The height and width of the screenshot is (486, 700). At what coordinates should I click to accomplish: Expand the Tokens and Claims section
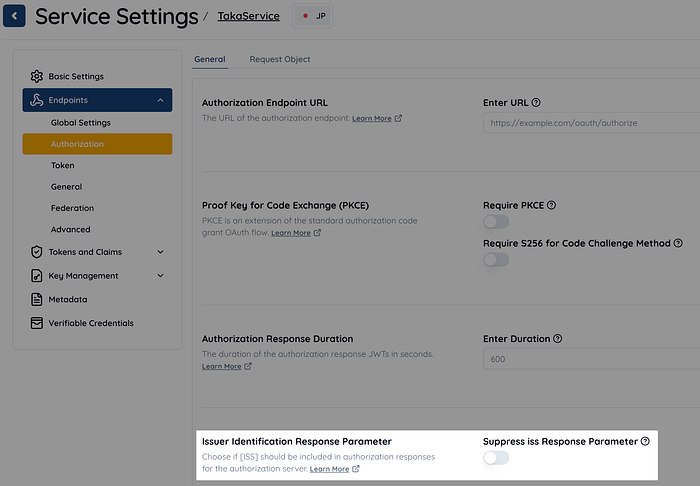pos(160,252)
